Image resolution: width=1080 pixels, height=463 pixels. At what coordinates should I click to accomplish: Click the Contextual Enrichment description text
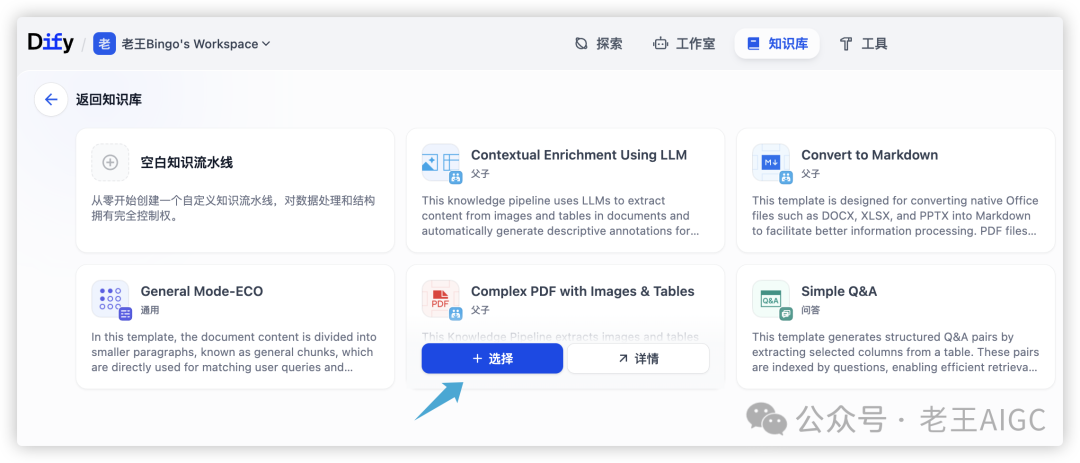(x=561, y=216)
